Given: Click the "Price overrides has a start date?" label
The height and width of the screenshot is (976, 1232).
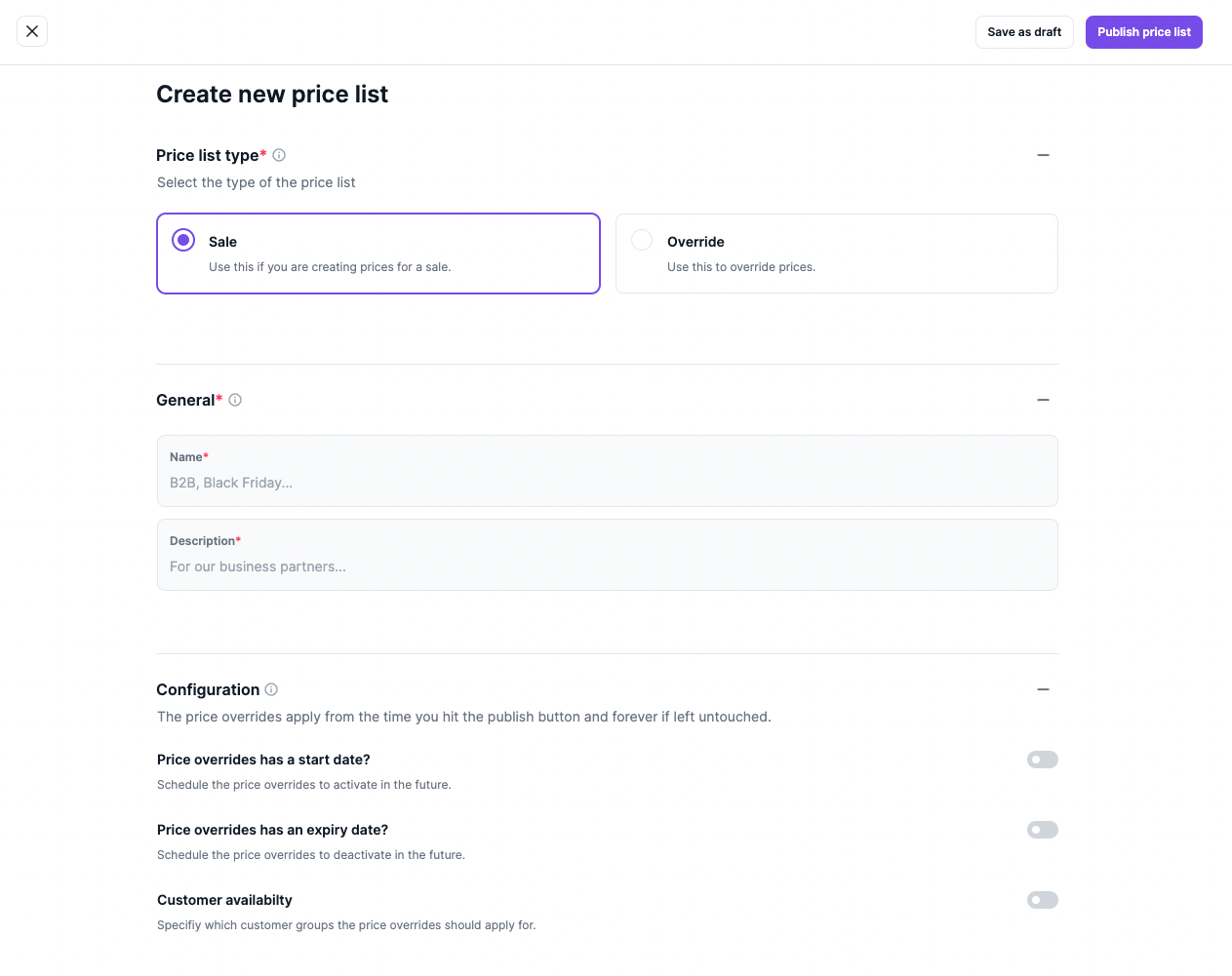Looking at the screenshot, I should coord(263,760).
